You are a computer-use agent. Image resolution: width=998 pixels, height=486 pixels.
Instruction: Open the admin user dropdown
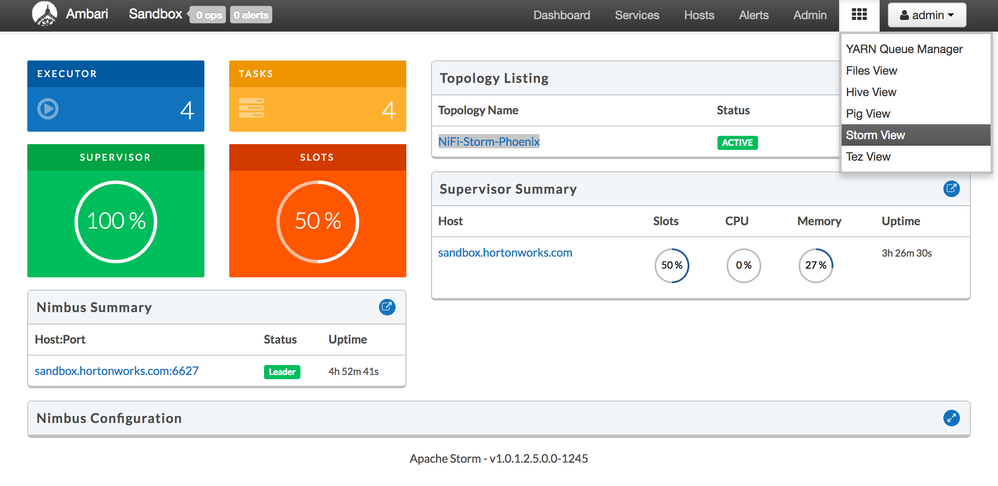tap(927, 15)
